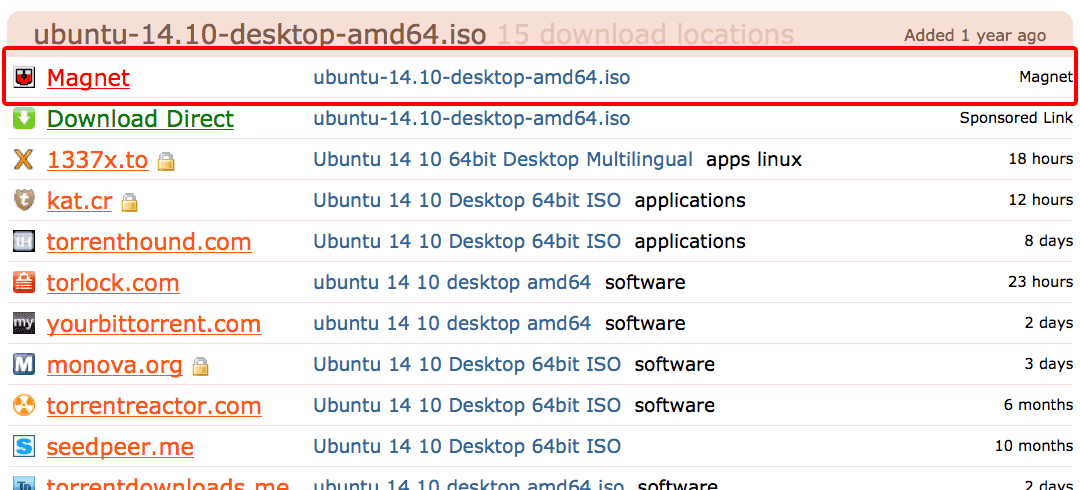Click 'applications' in the torrenthound.com row

[x=690, y=242]
